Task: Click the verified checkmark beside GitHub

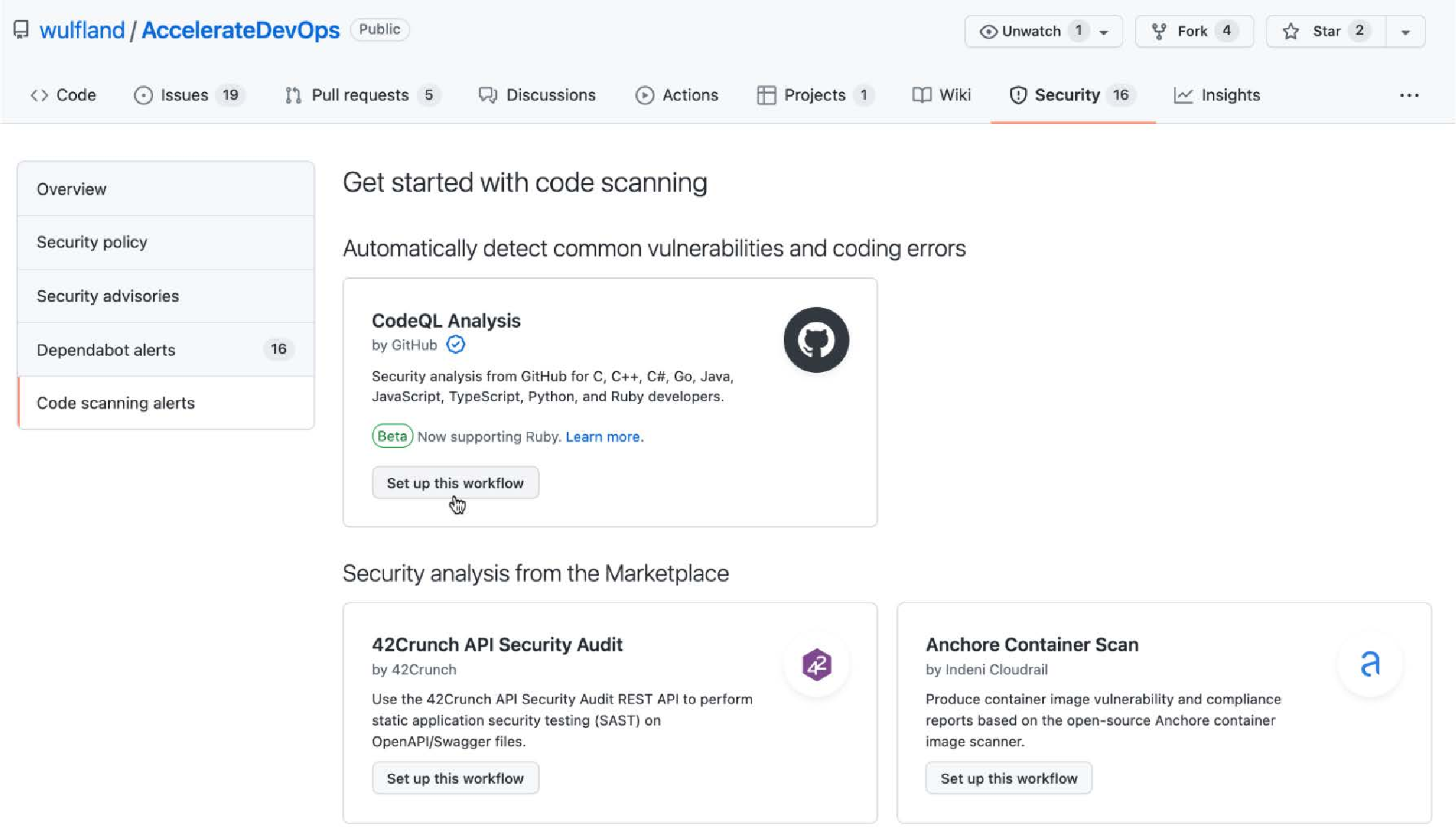Action: (455, 345)
